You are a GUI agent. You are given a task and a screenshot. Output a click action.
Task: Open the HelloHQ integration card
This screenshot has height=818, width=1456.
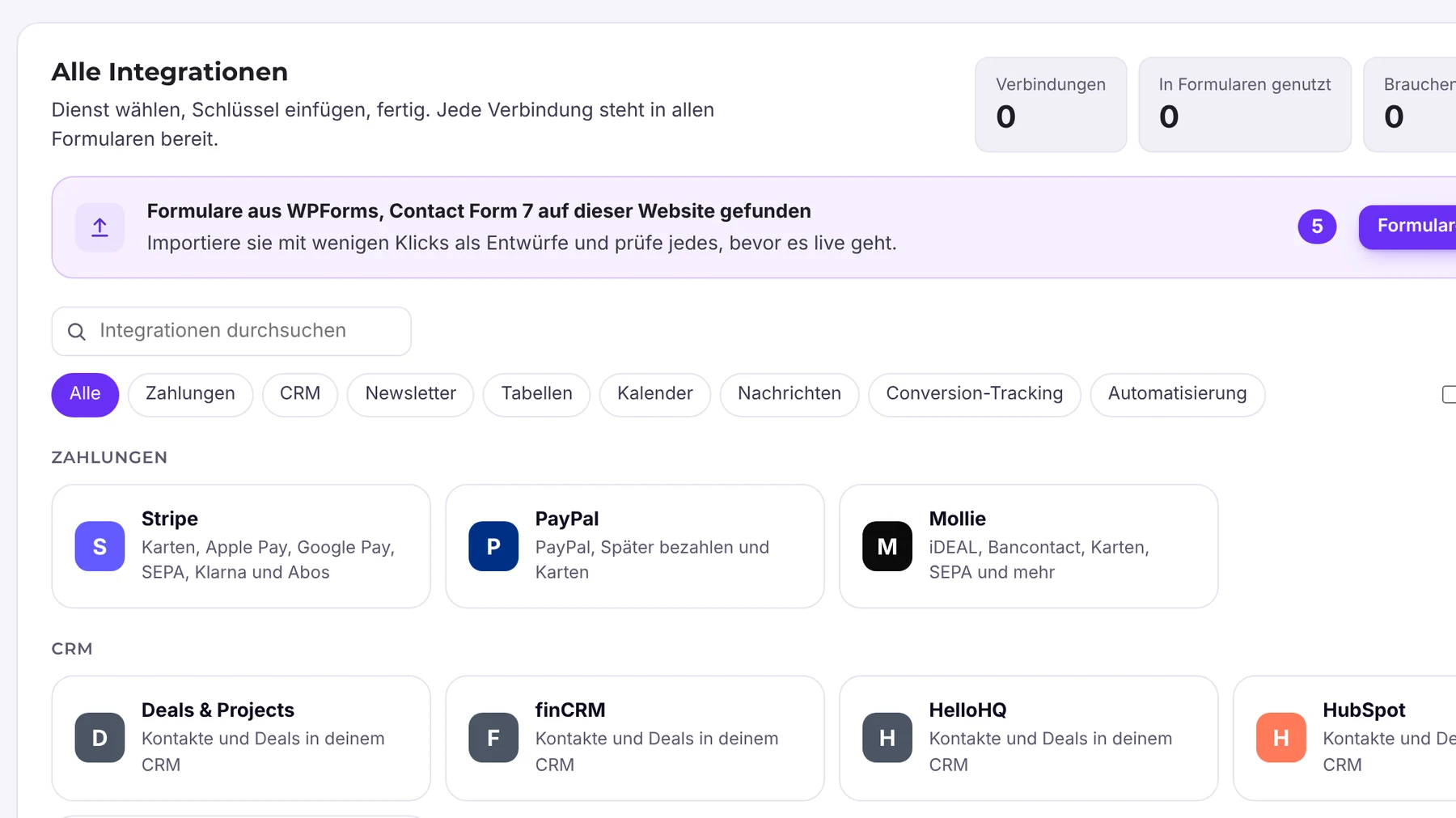tap(1029, 738)
